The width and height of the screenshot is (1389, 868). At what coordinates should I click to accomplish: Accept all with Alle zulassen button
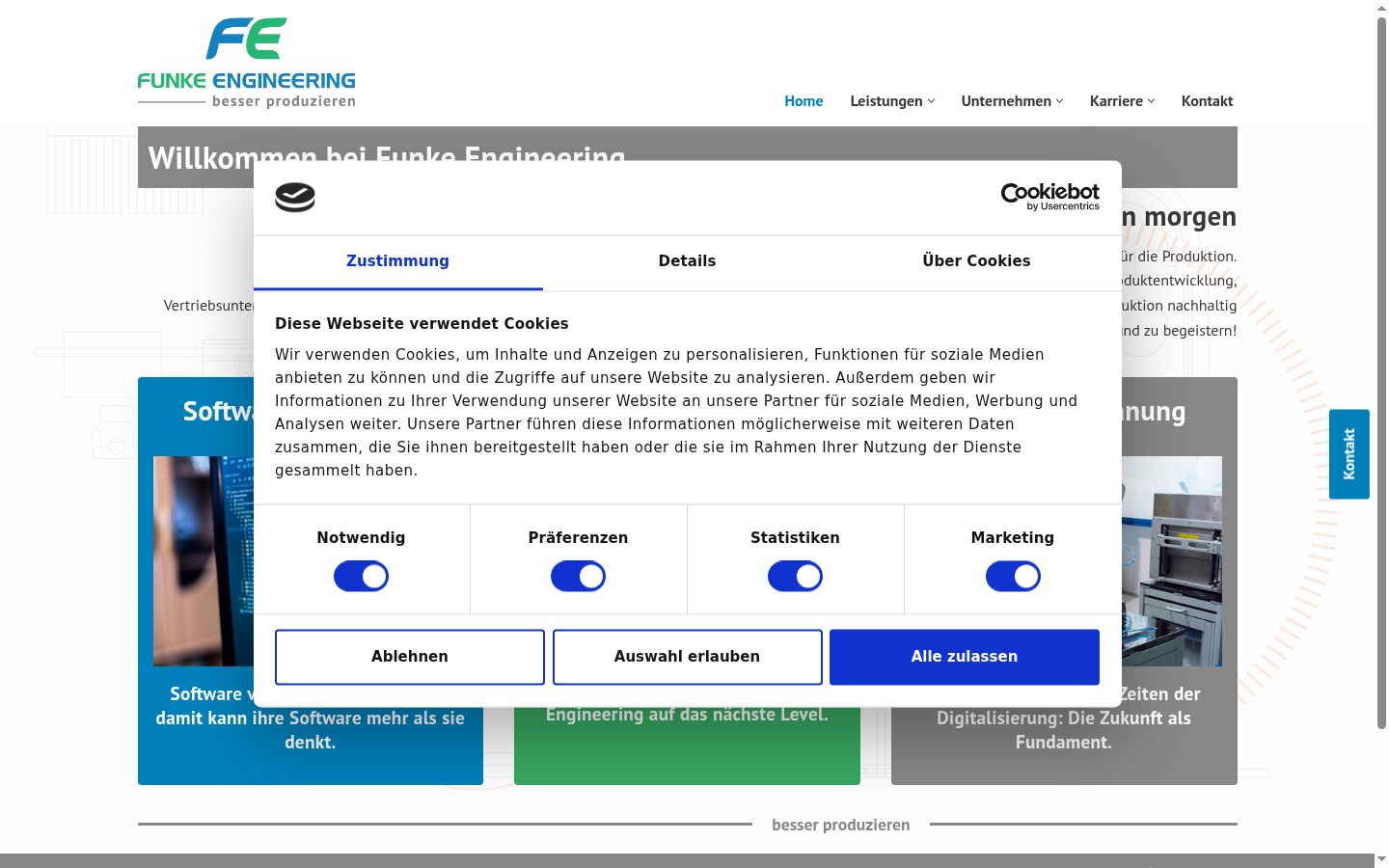(965, 657)
